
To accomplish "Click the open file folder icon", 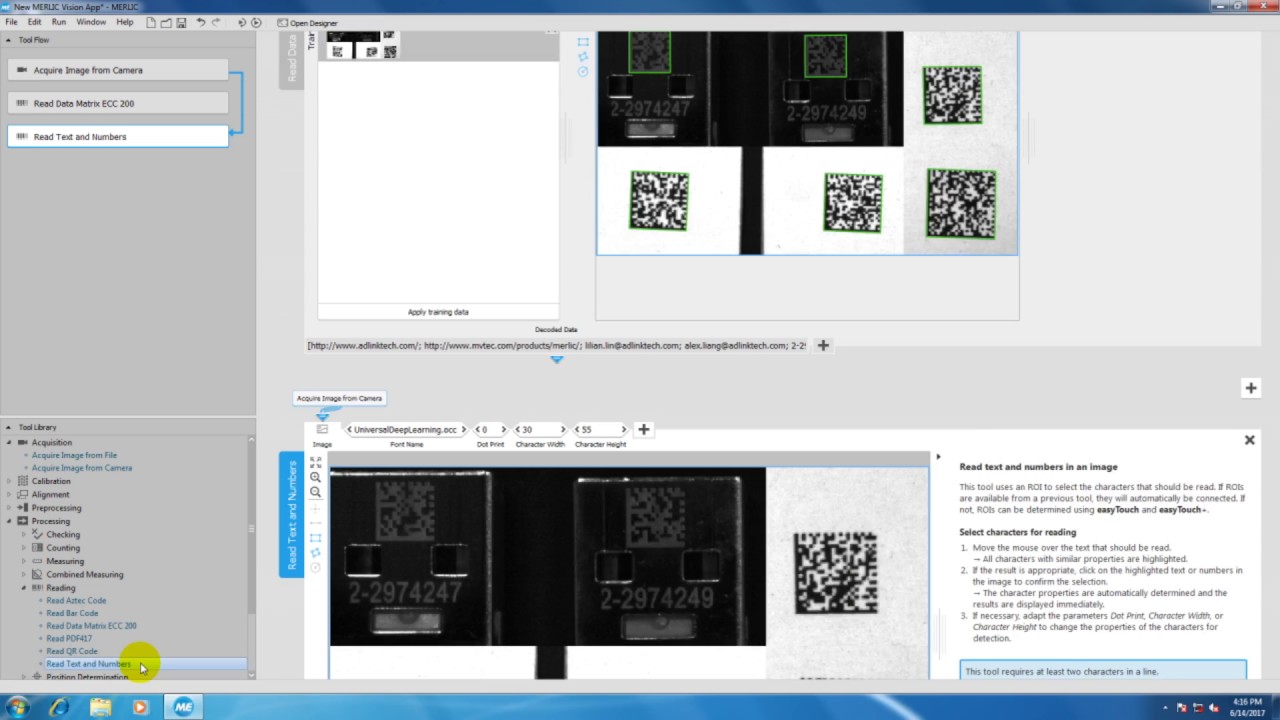I will (166, 22).
